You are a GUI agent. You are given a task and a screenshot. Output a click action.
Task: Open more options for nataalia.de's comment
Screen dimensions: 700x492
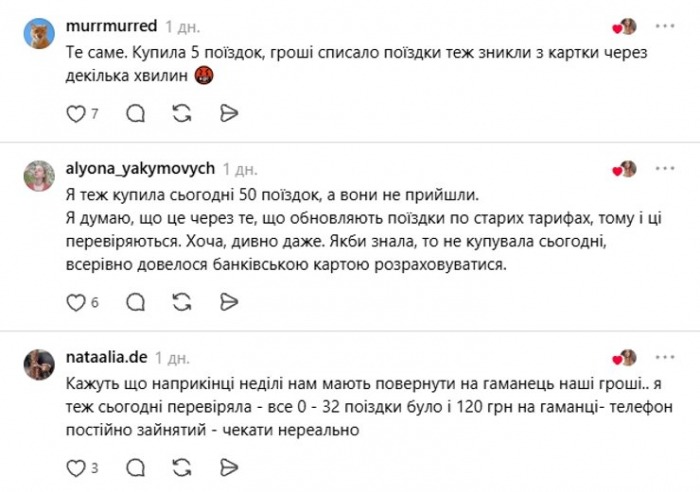665,357
